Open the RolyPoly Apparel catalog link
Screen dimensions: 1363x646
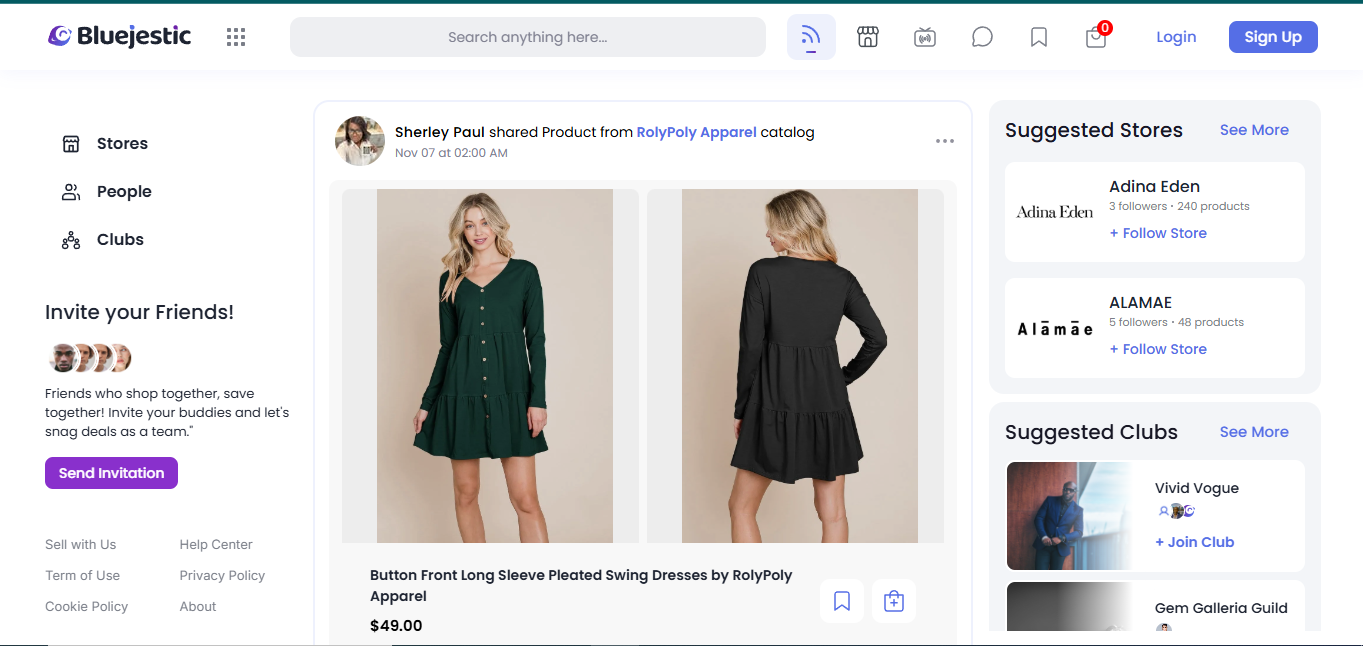pyautogui.click(x=697, y=132)
